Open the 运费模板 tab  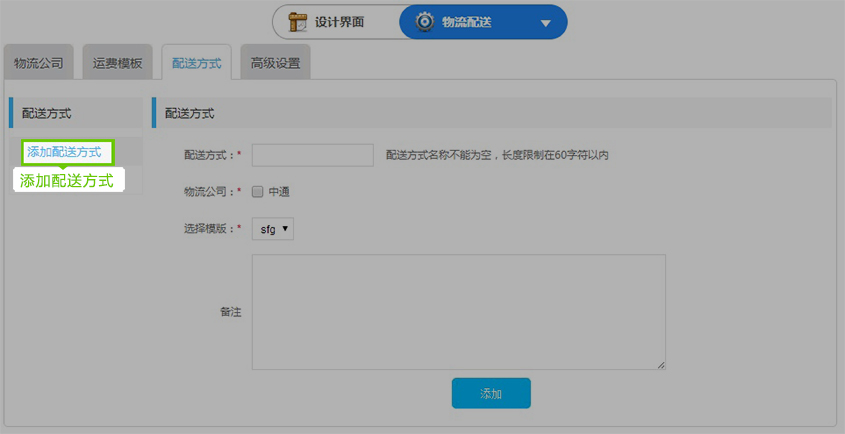117,63
